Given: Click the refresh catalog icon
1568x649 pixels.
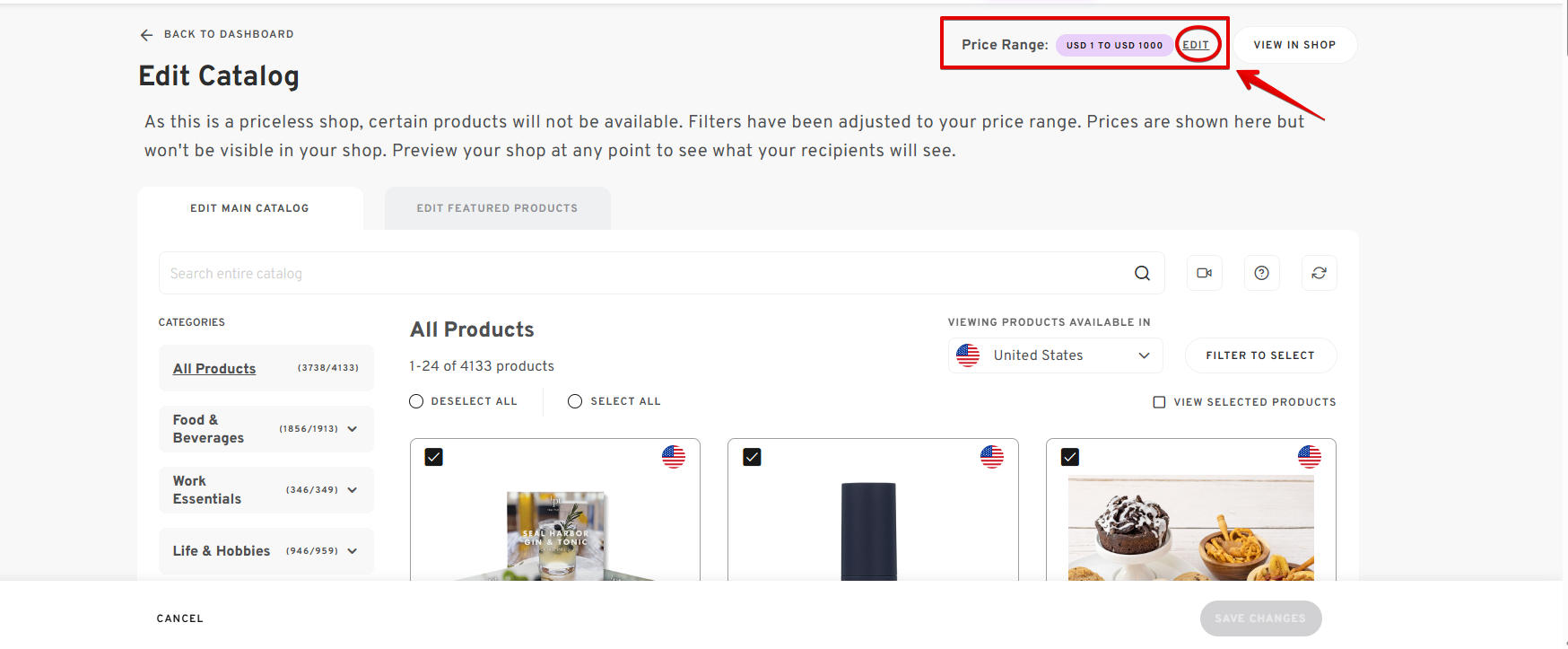Looking at the screenshot, I should coord(1319,273).
